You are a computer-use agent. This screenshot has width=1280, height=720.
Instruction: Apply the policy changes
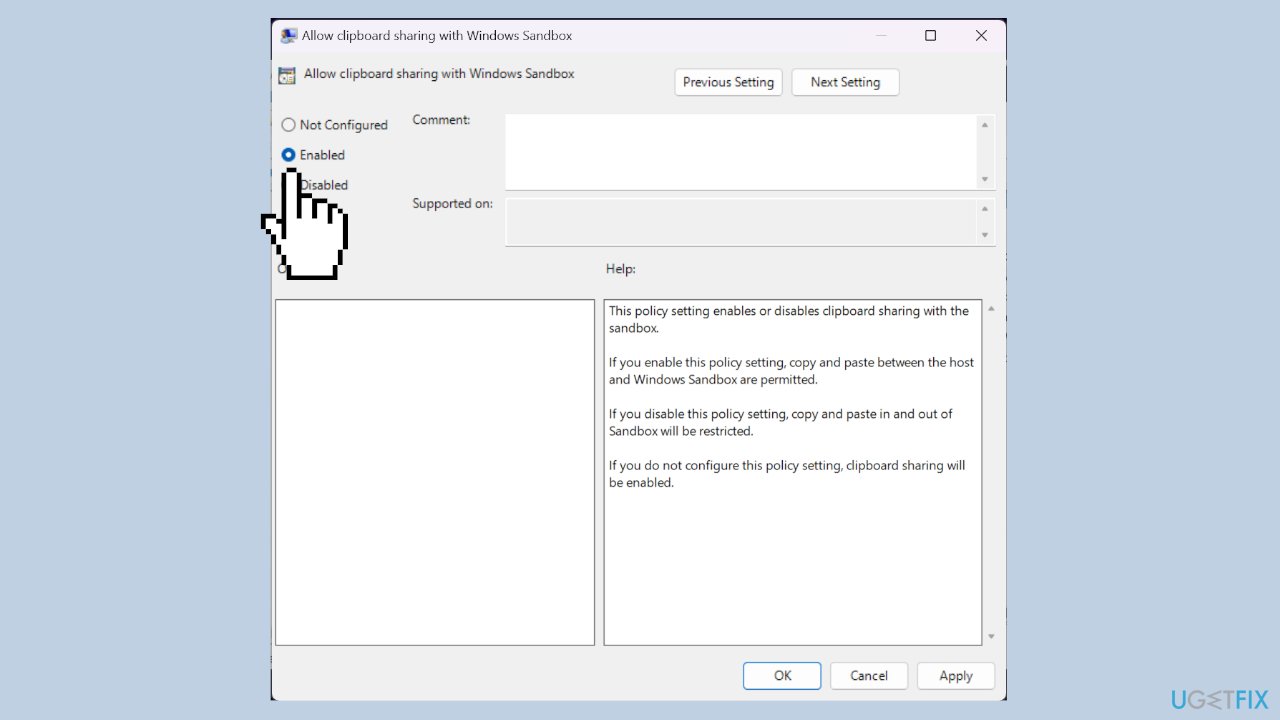tap(956, 676)
